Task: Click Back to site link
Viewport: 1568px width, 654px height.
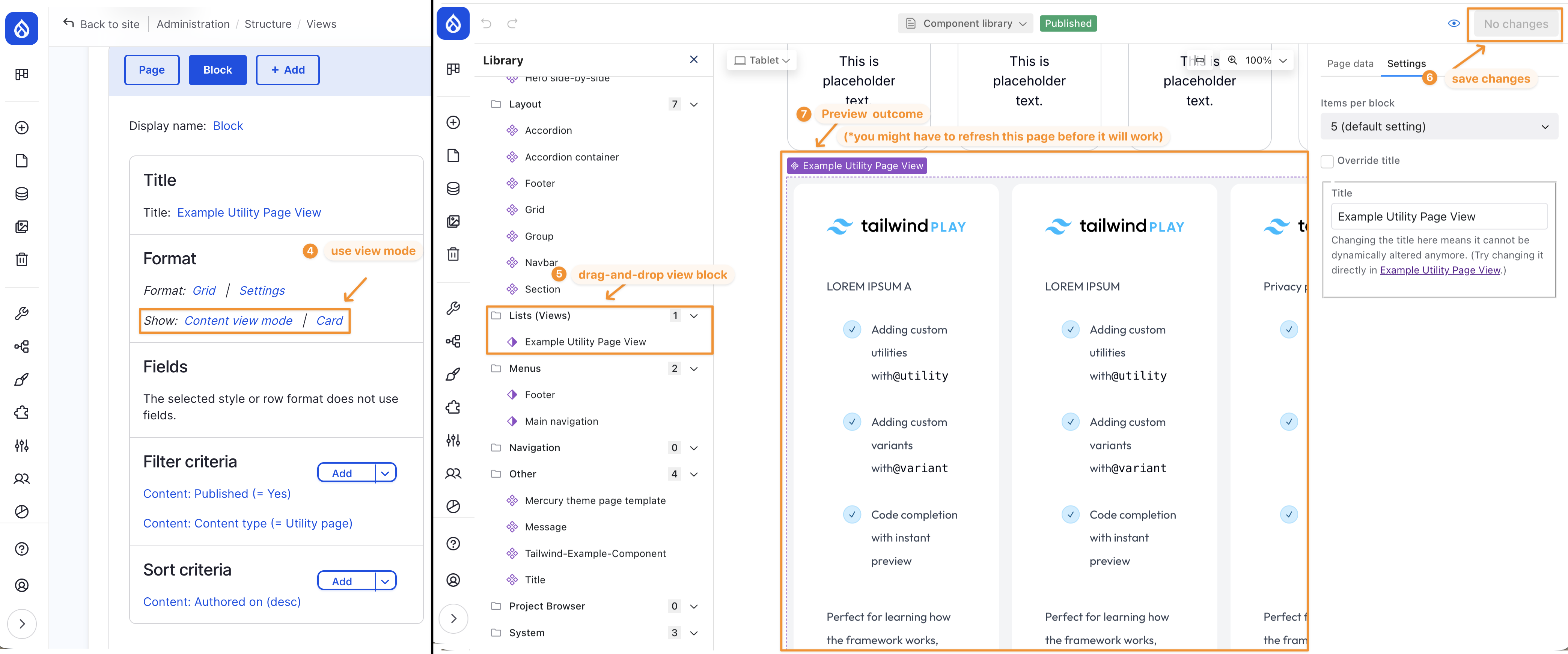Action: coord(101,24)
